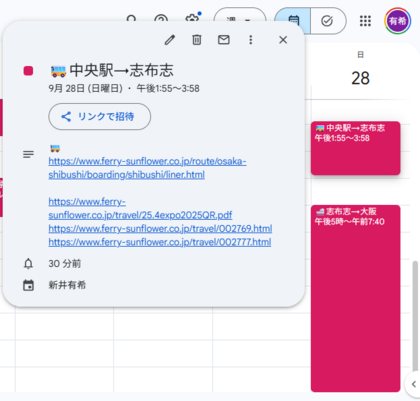This screenshot has height=401, width=420.
Task: Switch to the calendar view toggle
Action: pos(293,21)
